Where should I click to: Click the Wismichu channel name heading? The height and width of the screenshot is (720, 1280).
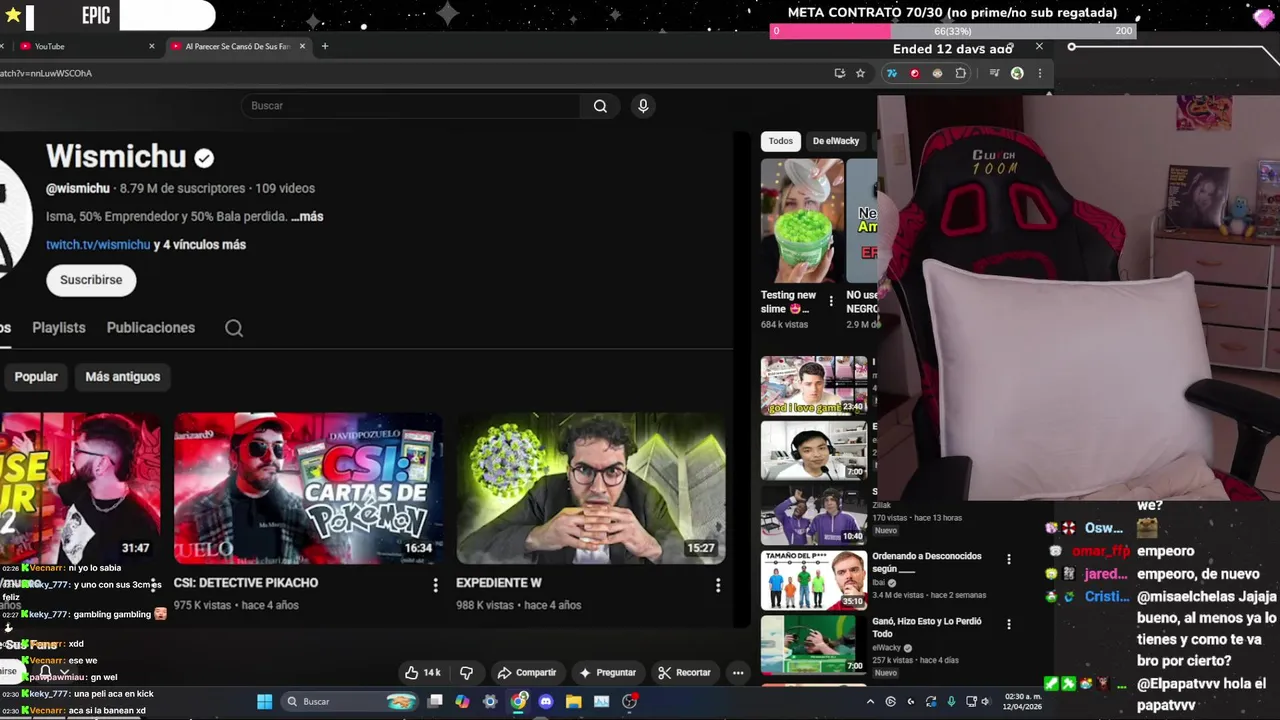coord(116,157)
